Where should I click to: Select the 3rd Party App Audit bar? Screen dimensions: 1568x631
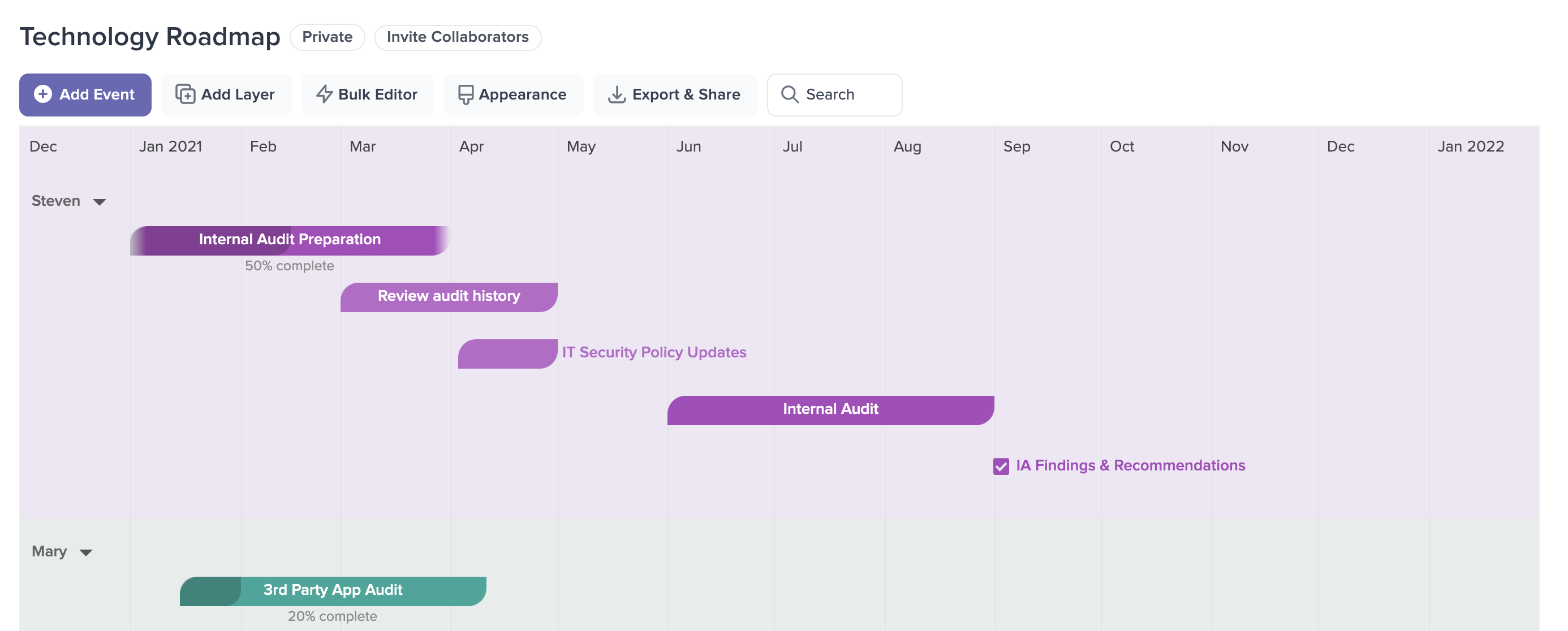[333, 591]
